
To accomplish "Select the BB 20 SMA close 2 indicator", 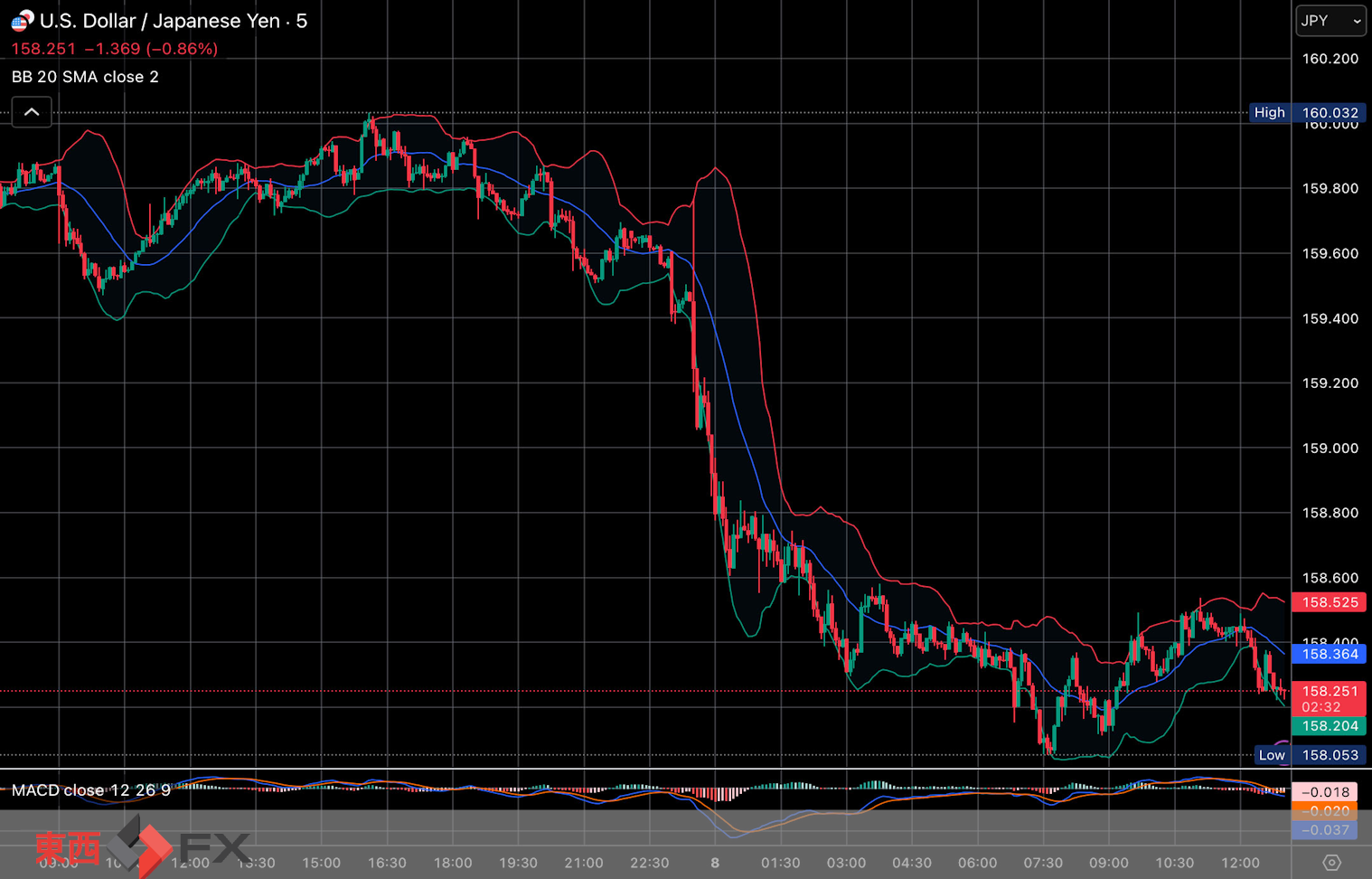I will (x=85, y=77).
